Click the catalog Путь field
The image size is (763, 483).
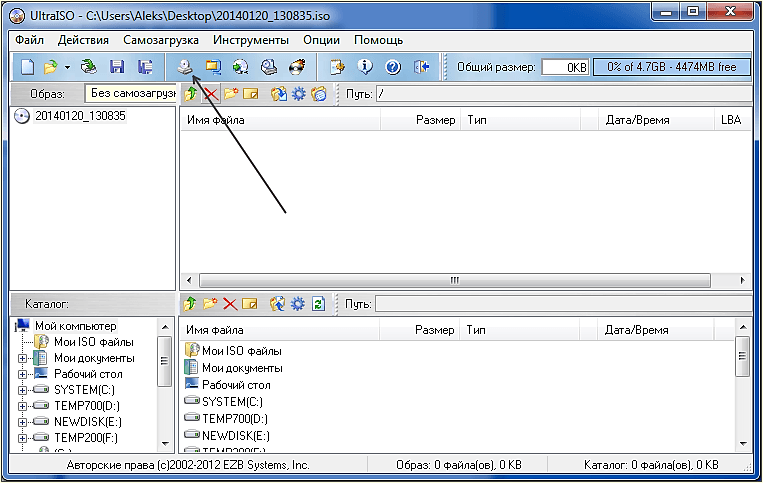(563, 304)
